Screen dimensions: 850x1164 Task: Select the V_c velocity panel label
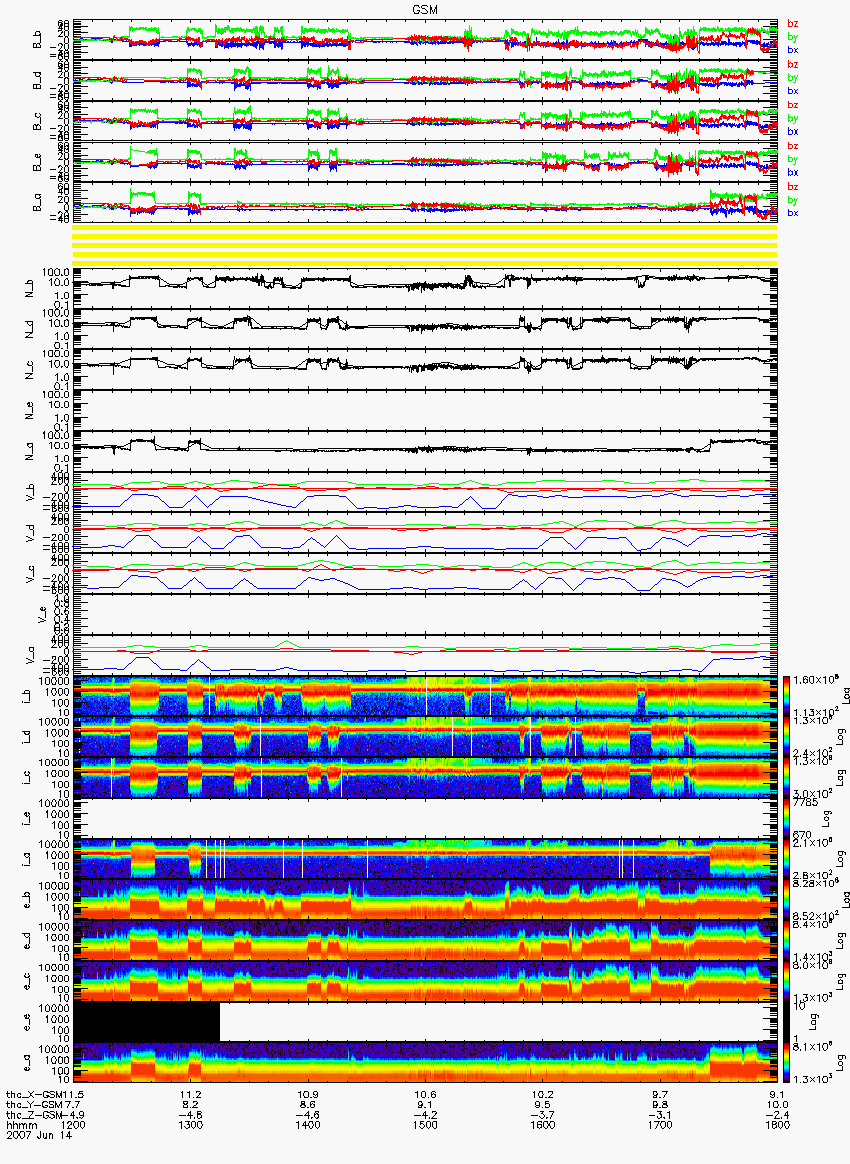tap(30, 573)
